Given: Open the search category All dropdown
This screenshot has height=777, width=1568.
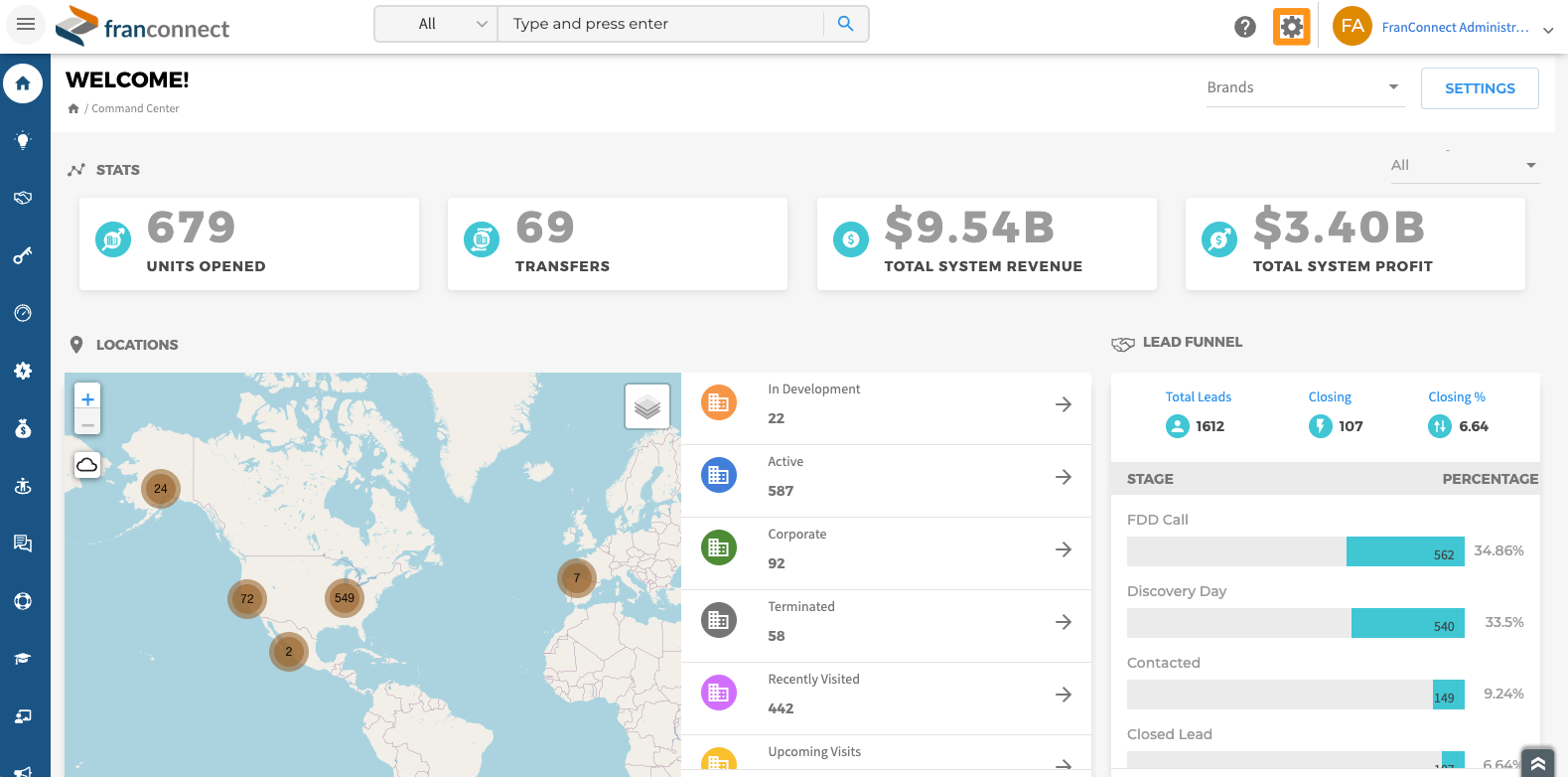Looking at the screenshot, I should pyautogui.click(x=436, y=24).
